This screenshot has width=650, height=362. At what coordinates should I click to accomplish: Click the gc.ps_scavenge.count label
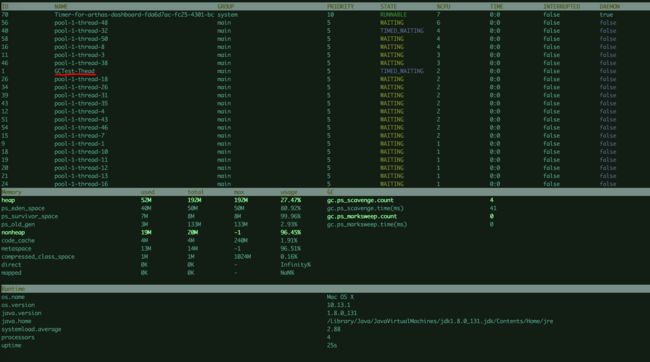(360, 200)
